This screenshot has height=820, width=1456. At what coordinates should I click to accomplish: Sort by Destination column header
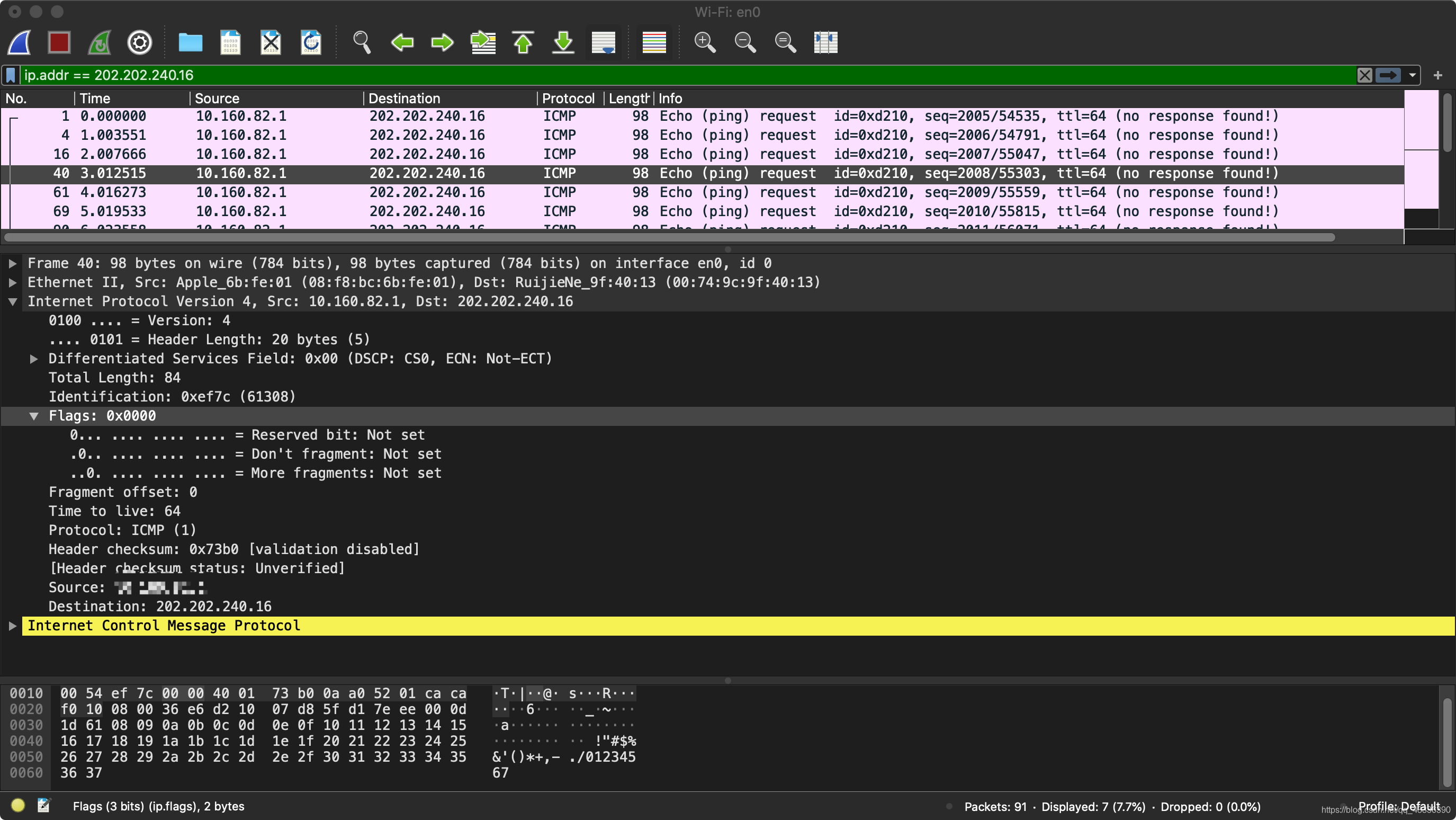pos(450,99)
